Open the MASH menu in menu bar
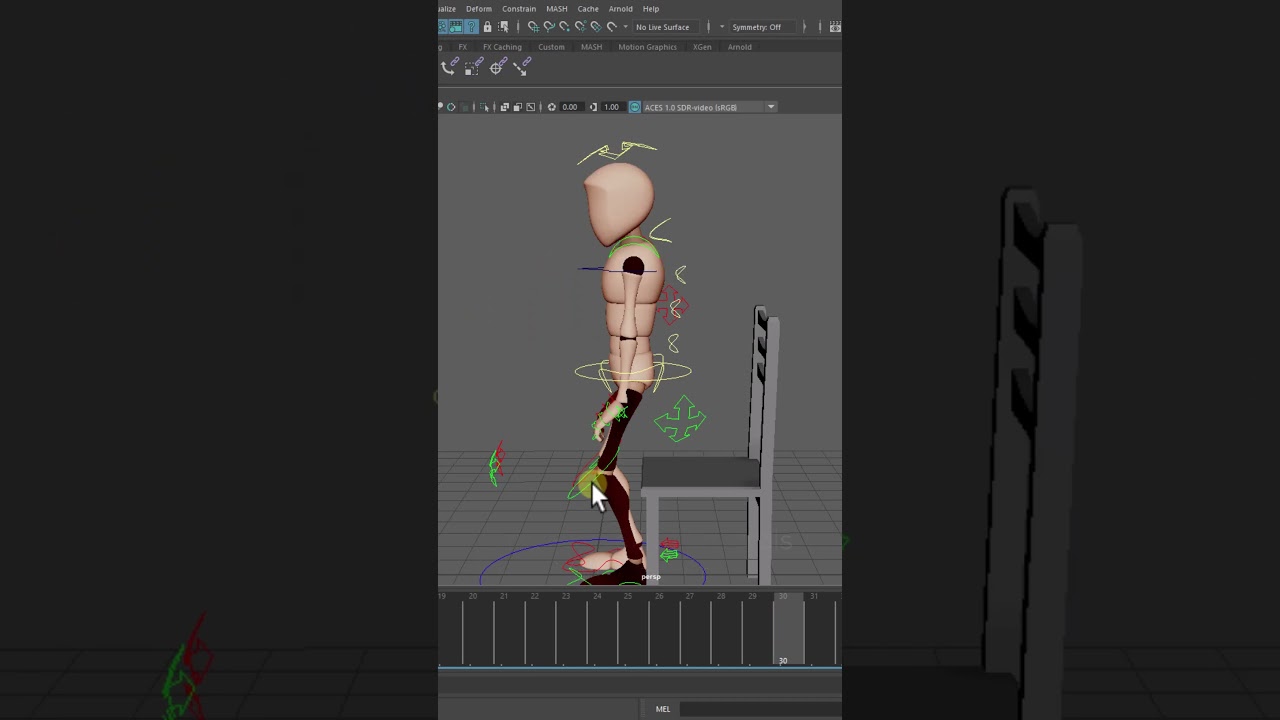The height and width of the screenshot is (720, 1280). 557,9
